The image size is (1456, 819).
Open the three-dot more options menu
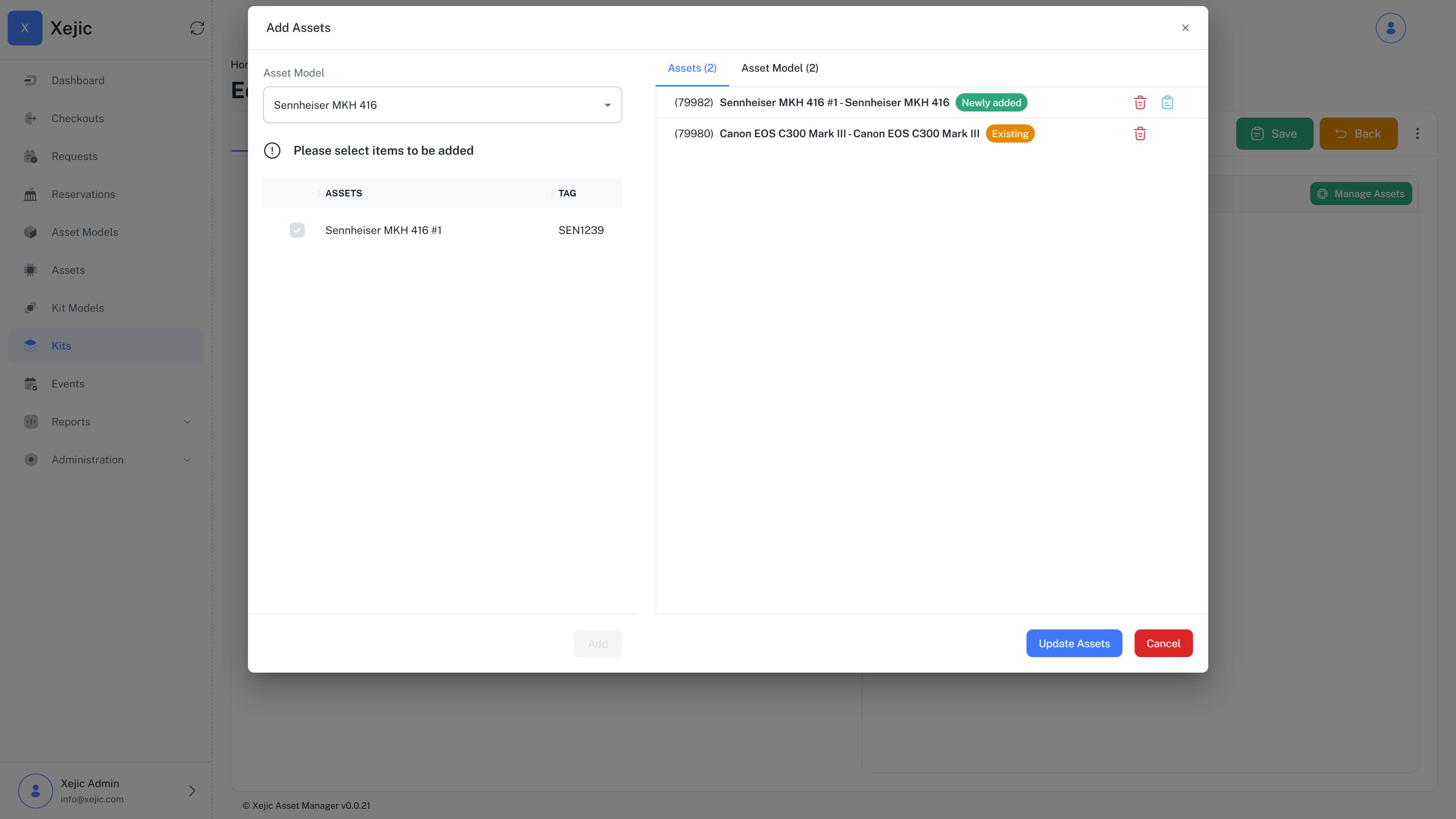coord(1417,133)
